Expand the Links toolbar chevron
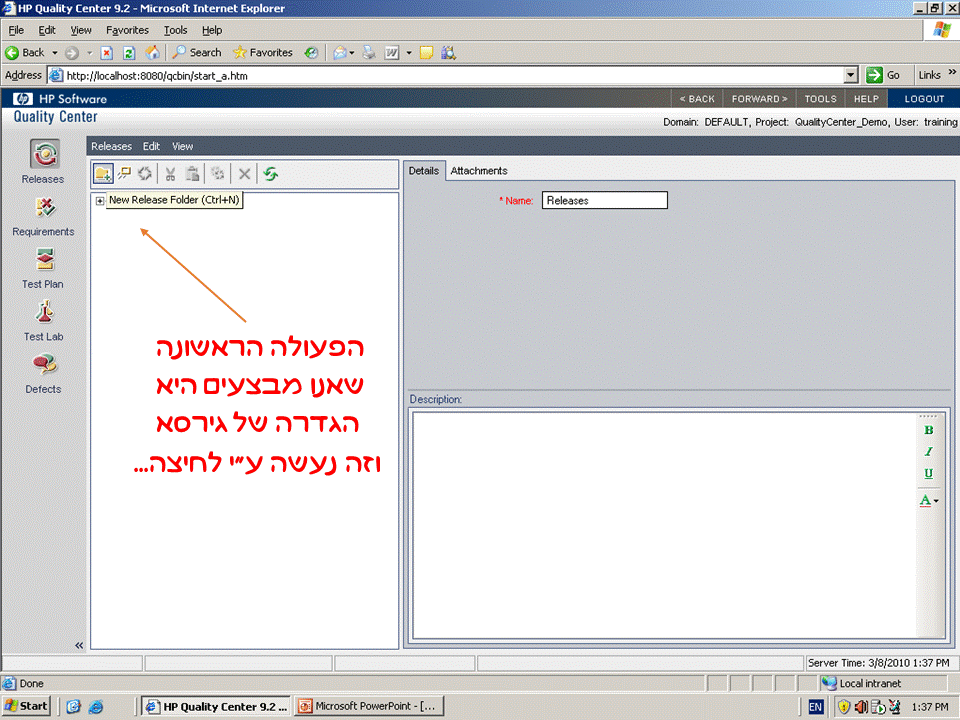The image size is (960, 720). point(952,72)
